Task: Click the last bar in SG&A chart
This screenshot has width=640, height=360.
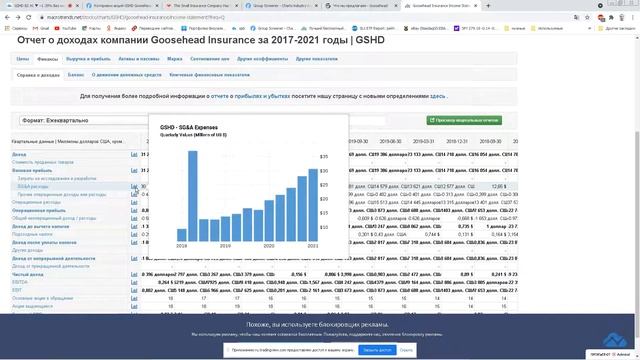Action: (x=313, y=205)
